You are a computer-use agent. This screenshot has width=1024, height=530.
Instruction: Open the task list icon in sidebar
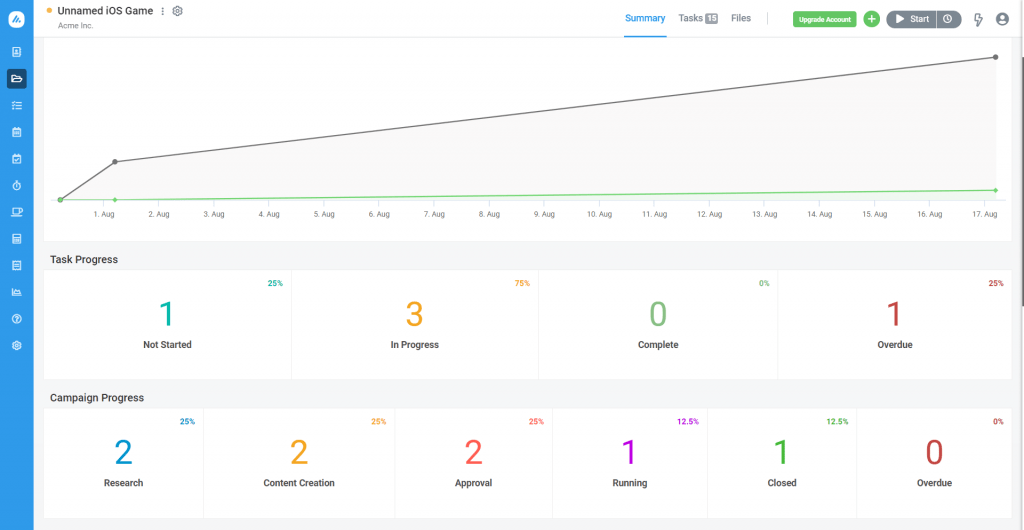pos(16,105)
